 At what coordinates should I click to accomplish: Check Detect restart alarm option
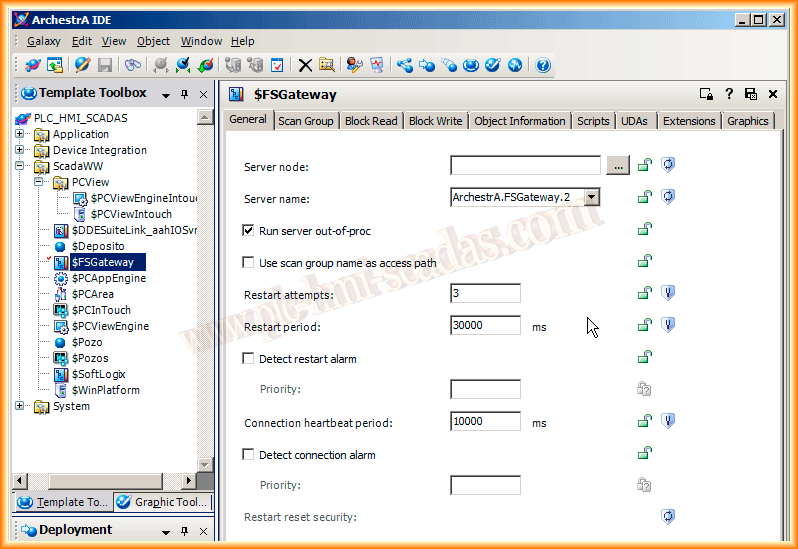[249, 358]
